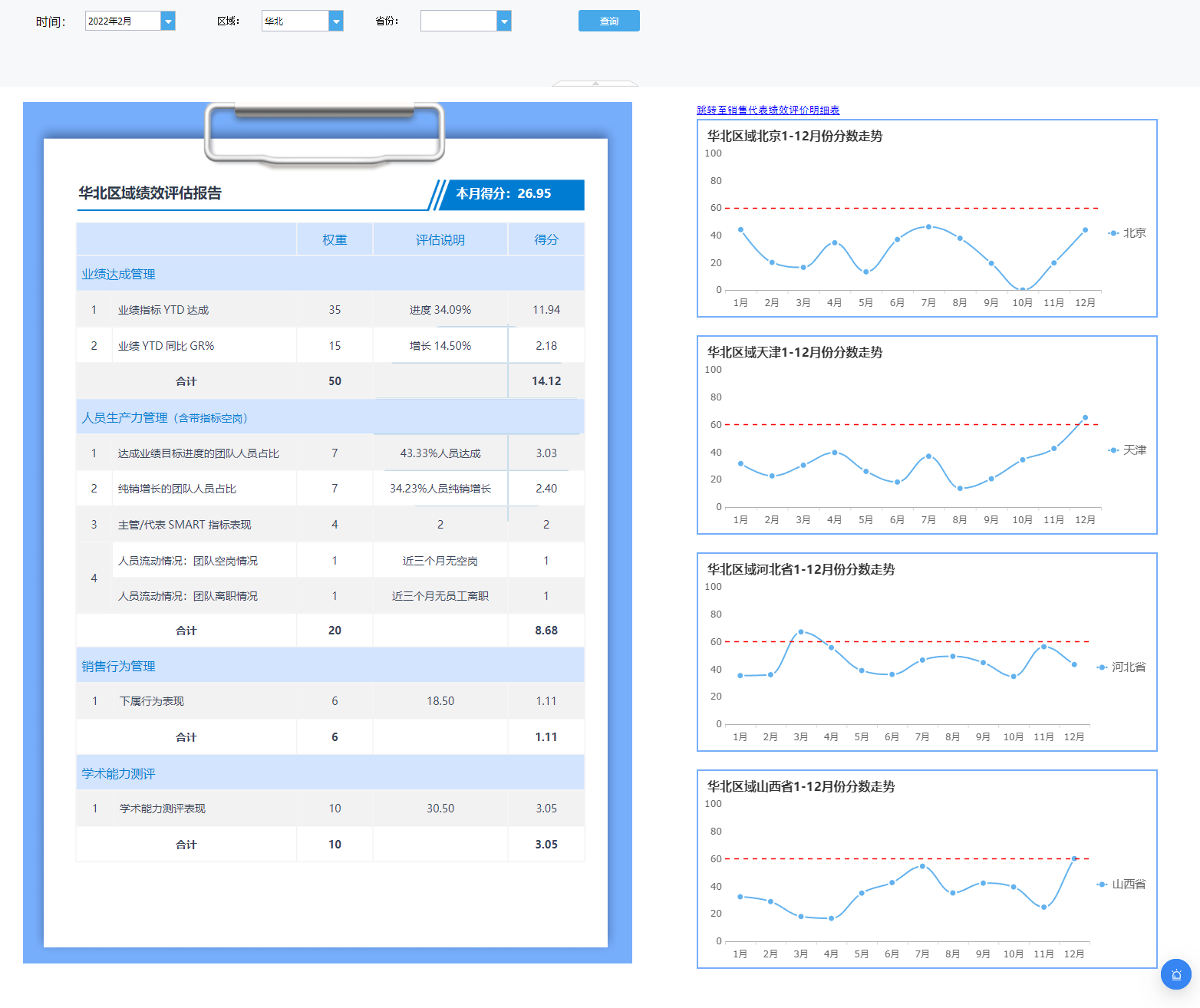Toggle the 天津 legend marker
The image size is (1200, 1008).
pyautogui.click(x=1113, y=450)
